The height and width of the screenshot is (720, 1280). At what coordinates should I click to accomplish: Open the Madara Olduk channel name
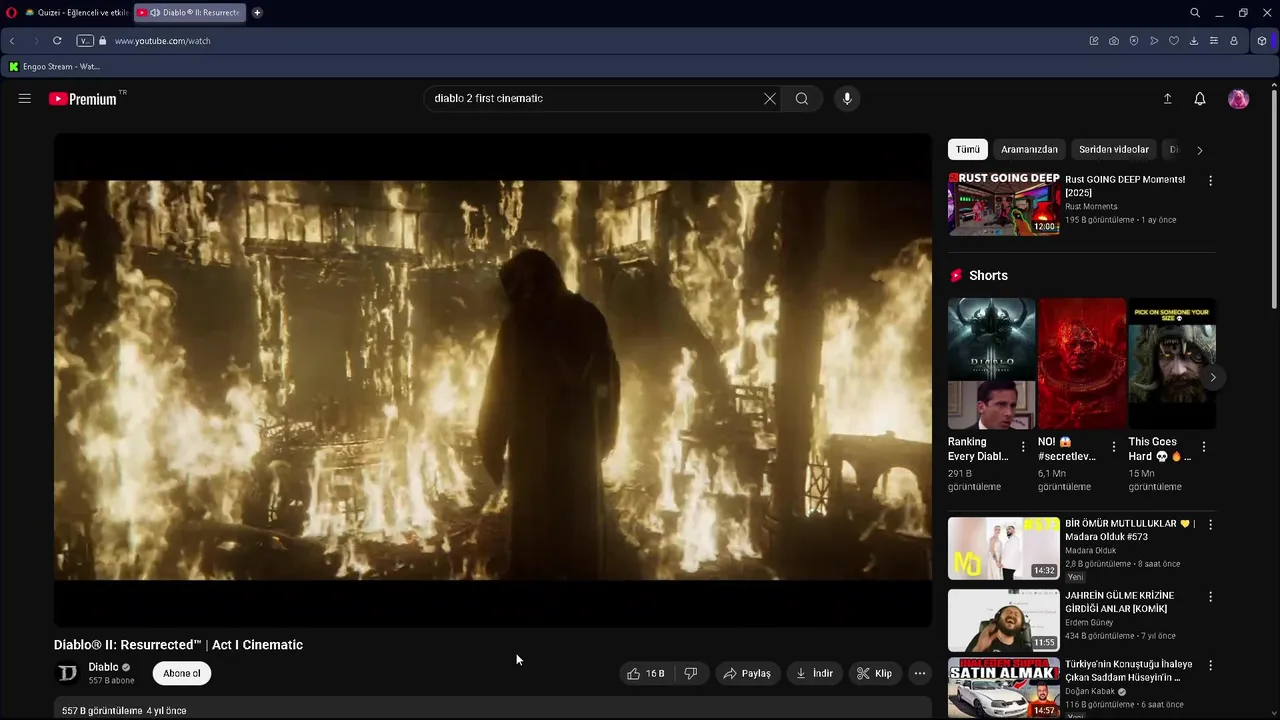tap(1091, 551)
